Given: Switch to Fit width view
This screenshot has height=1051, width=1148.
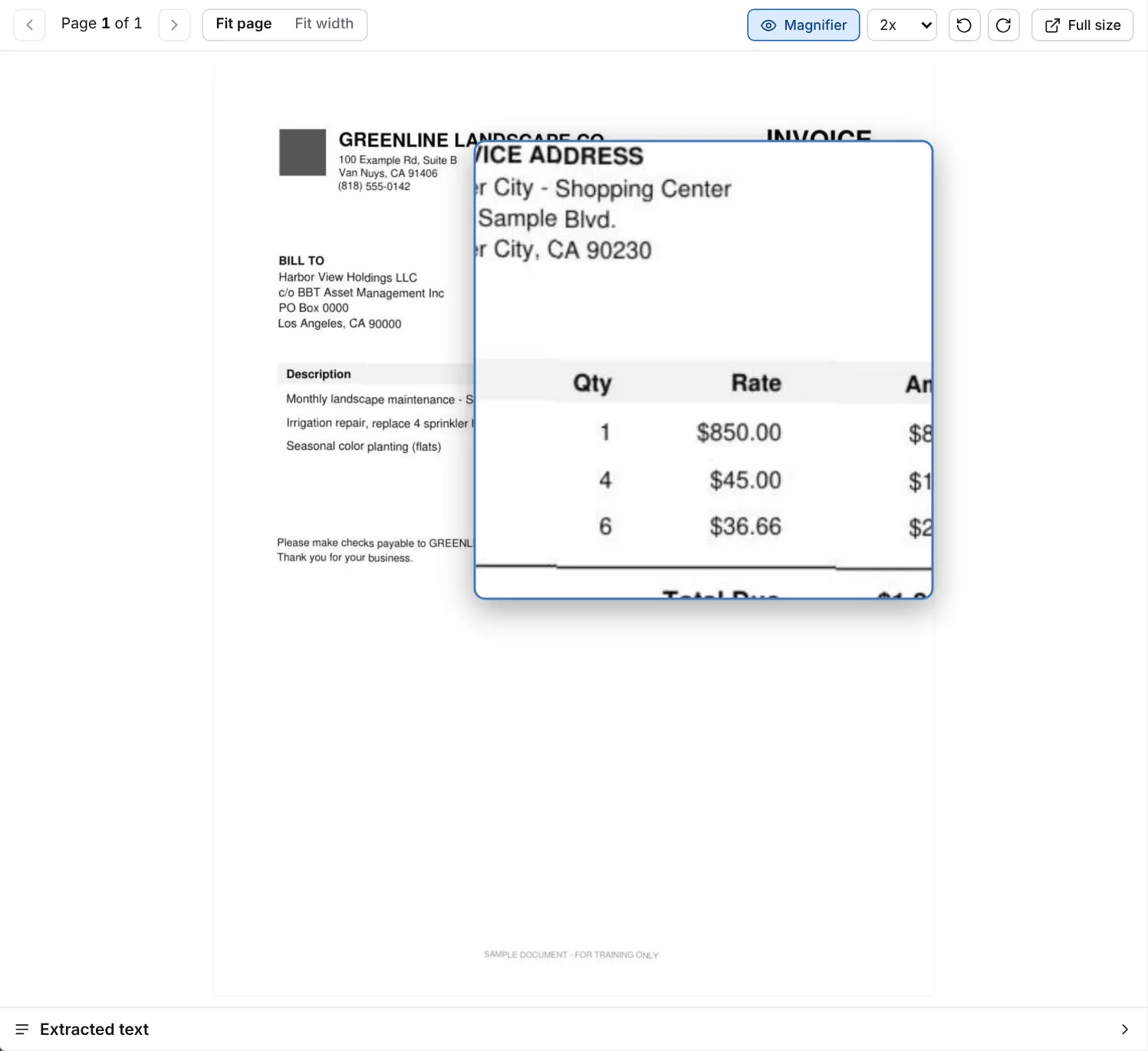Looking at the screenshot, I should tap(324, 24).
